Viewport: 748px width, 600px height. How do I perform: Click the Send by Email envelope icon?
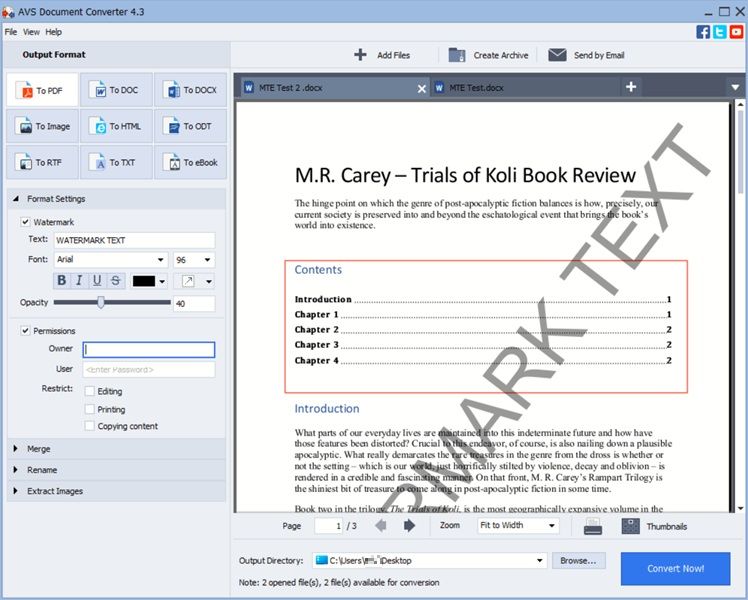tap(557, 55)
